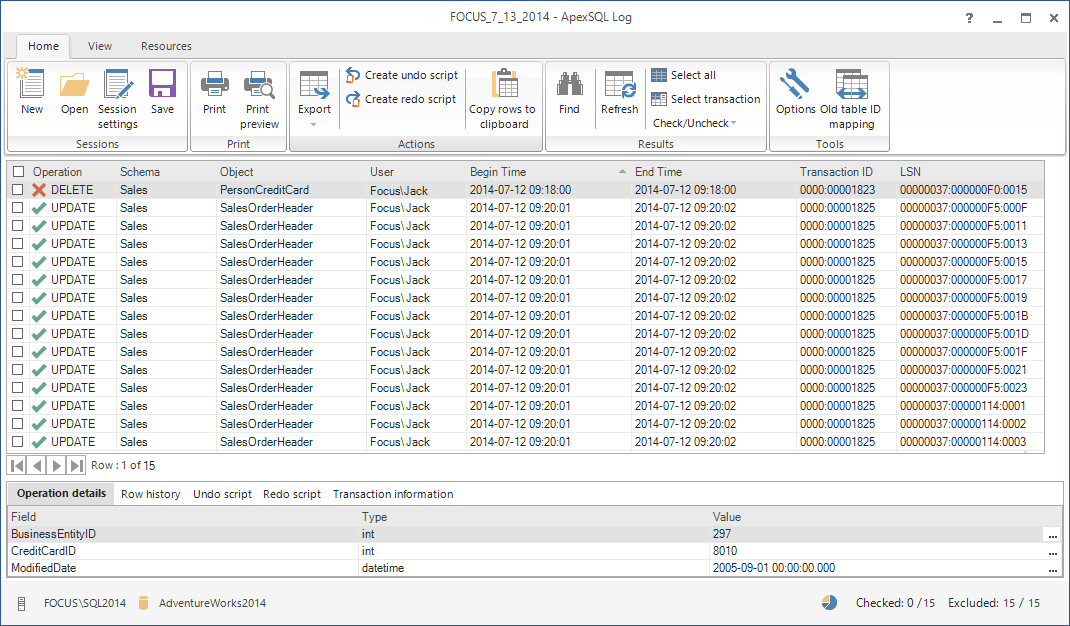This screenshot has width=1070, height=626.
Task: Check the DELETE PersonCreditCard row checkbox
Action: [18, 190]
